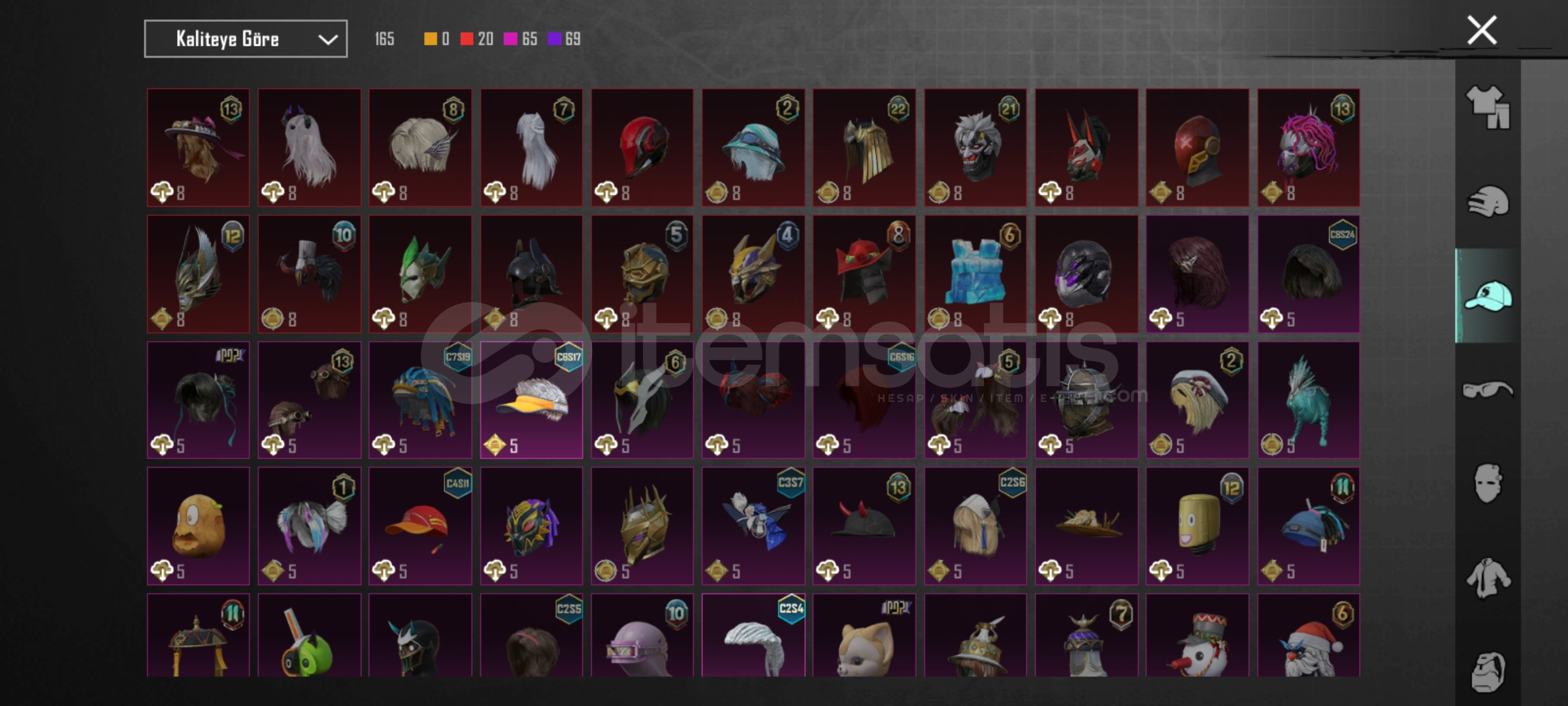Screen dimensions: 1568x706
Task: Select the red C4S11 baseball cap item
Action: (x=420, y=526)
